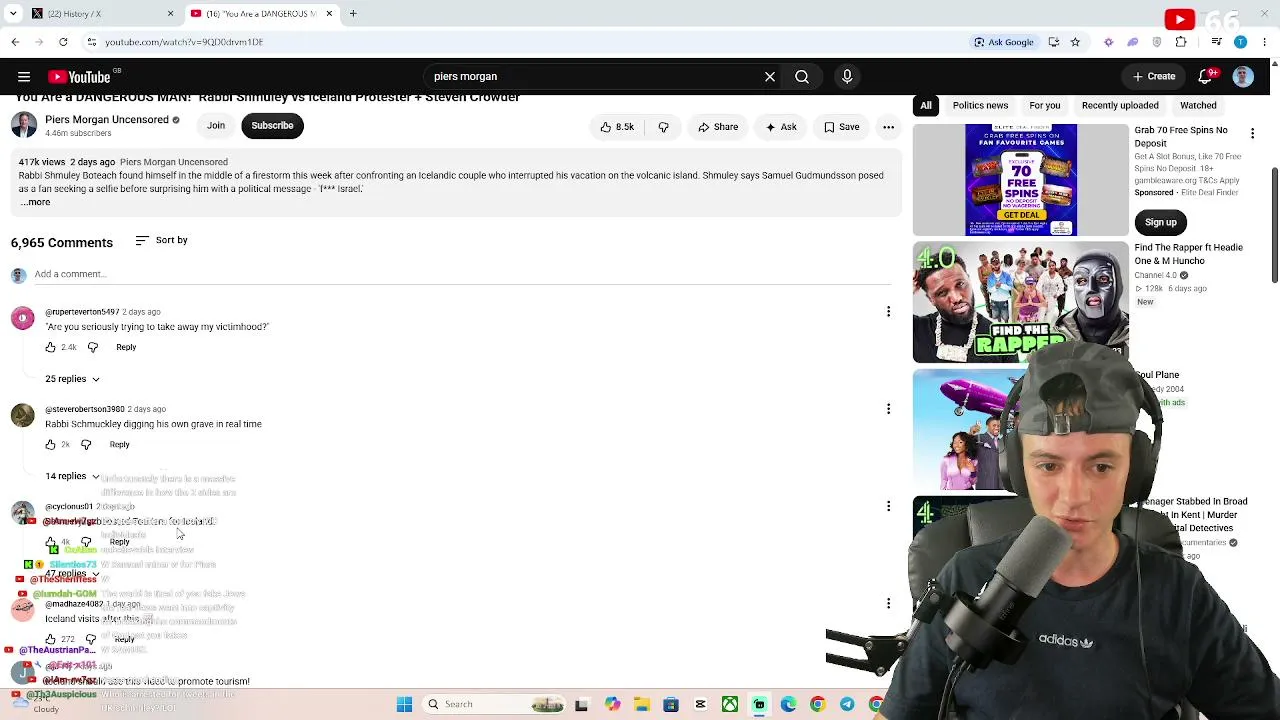Image resolution: width=1280 pixels, height=720 pixels.
Task: Click the youtube.com address bar URL
Action: tap(184, 42)
